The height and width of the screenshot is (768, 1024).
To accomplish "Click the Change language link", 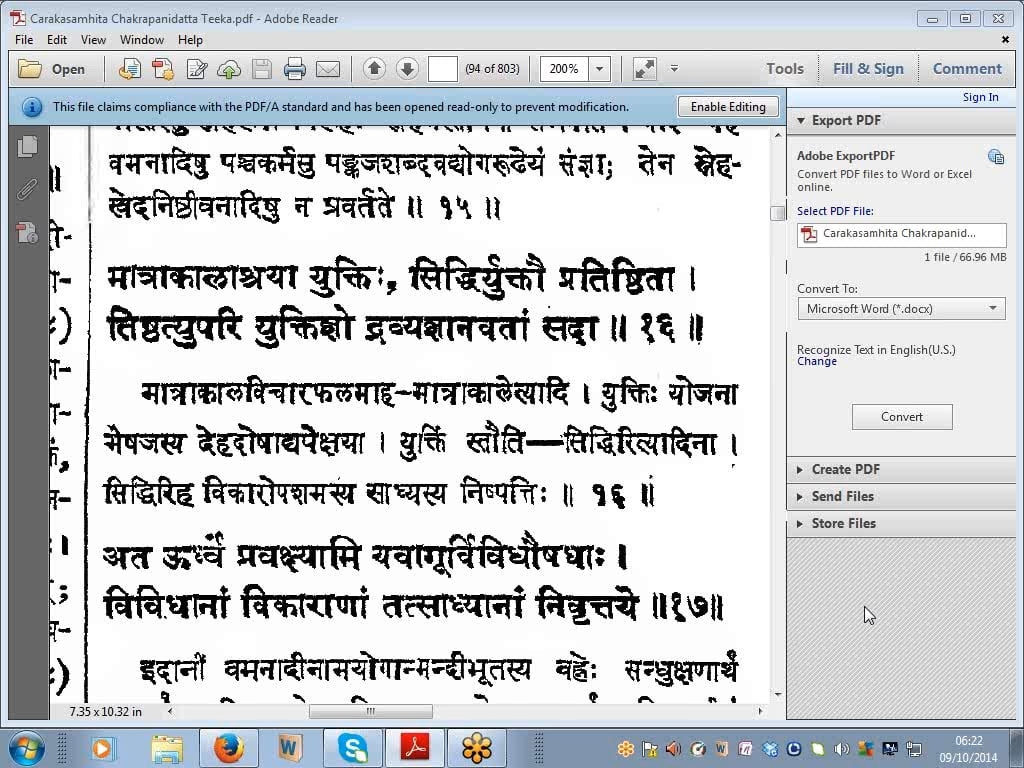I will (x=817, y=362).
